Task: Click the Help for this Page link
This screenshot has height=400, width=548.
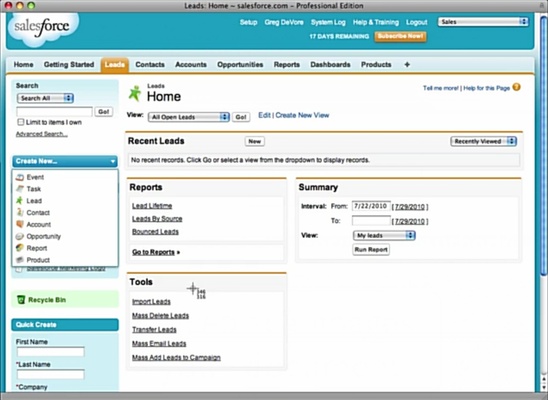Action: [x=486, y=88]
